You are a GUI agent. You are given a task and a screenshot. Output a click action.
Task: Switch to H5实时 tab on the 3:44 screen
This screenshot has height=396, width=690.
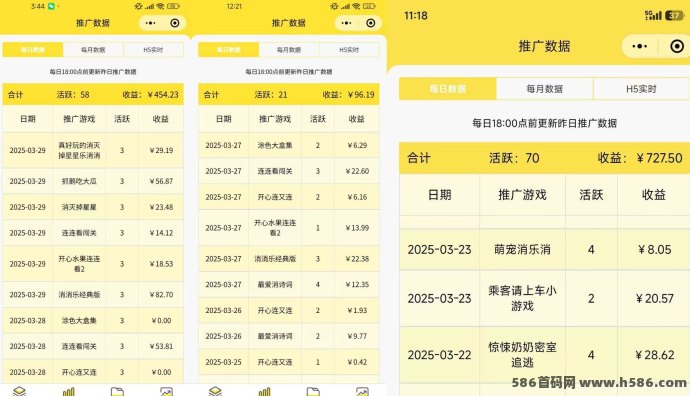pyautogui.click(x=153, y=50)
